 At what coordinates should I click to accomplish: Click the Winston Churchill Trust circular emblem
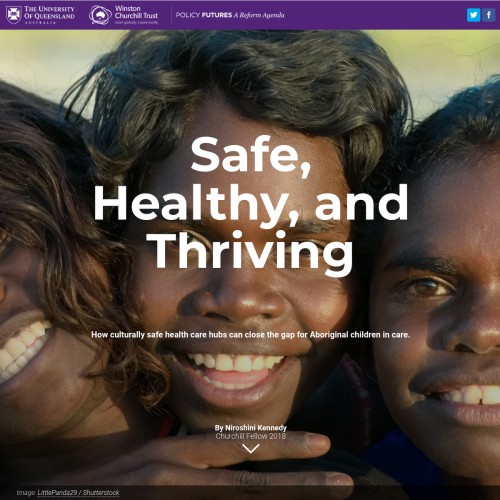(100, 15)
